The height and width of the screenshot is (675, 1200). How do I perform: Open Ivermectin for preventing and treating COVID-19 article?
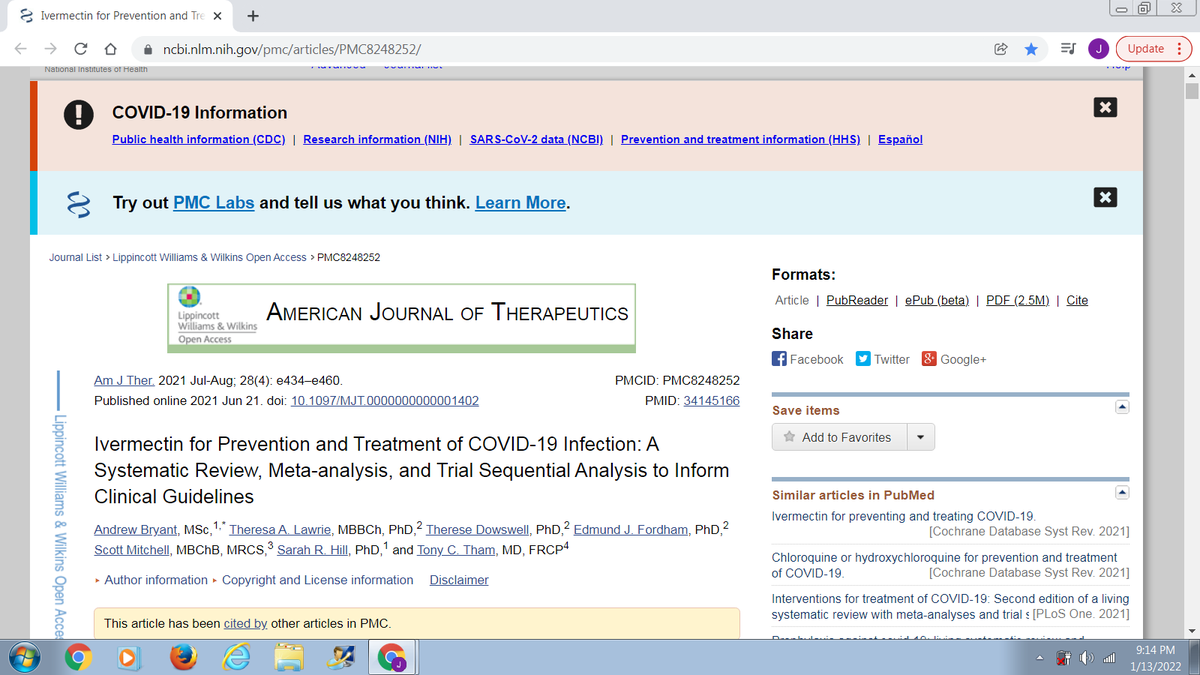[x=903, y=517]
